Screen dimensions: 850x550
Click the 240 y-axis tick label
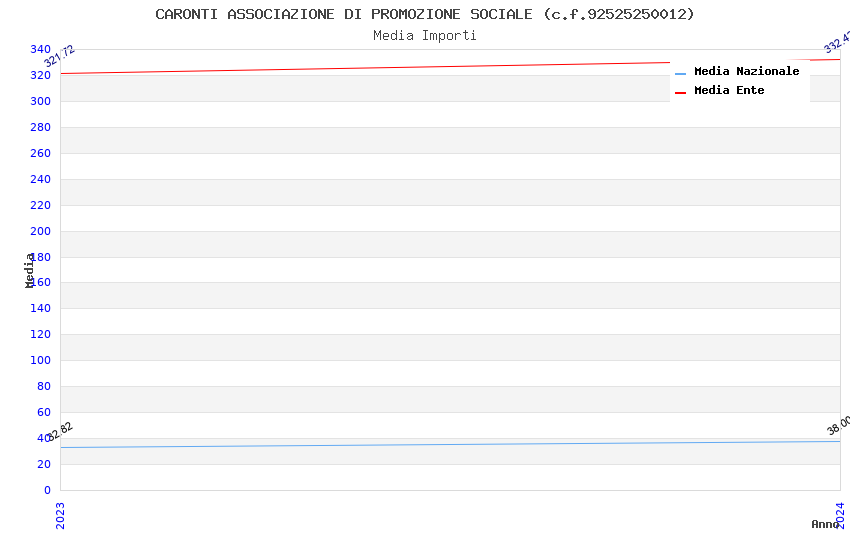click(41, 179)
